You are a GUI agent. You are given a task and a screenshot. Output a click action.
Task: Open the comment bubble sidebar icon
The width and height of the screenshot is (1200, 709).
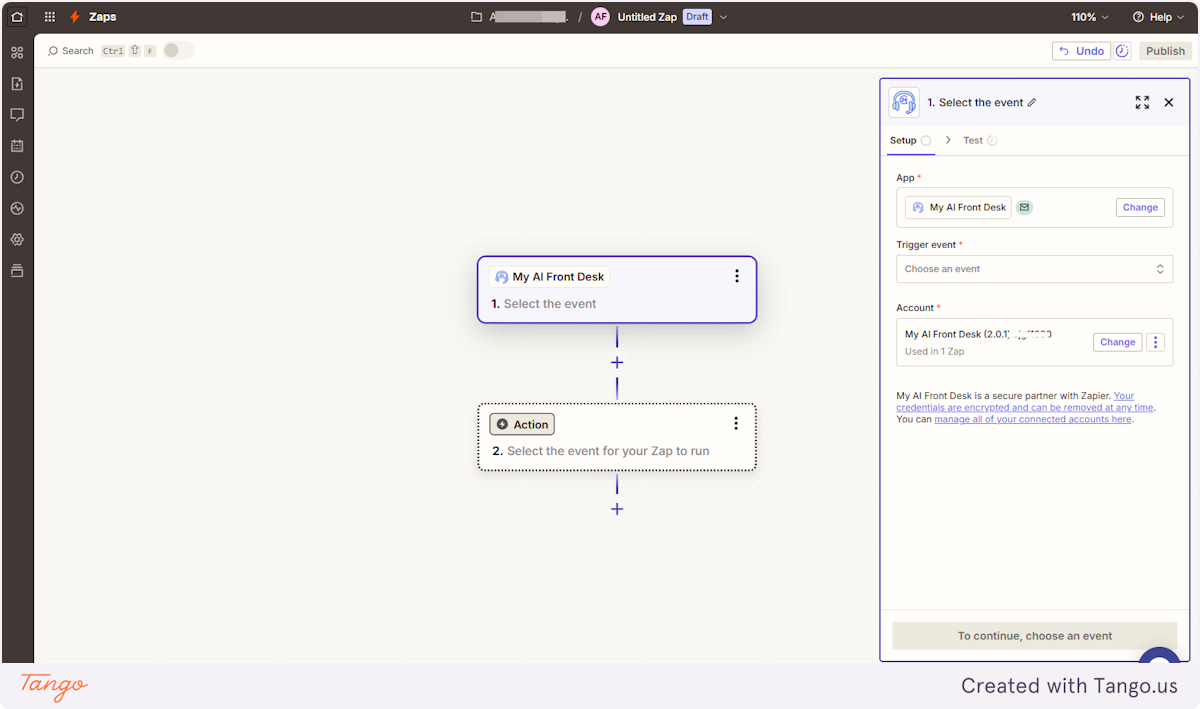[17, 115]
